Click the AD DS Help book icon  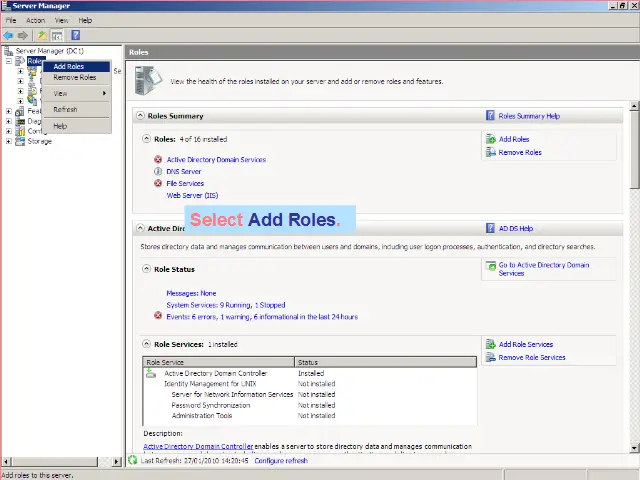490,228
